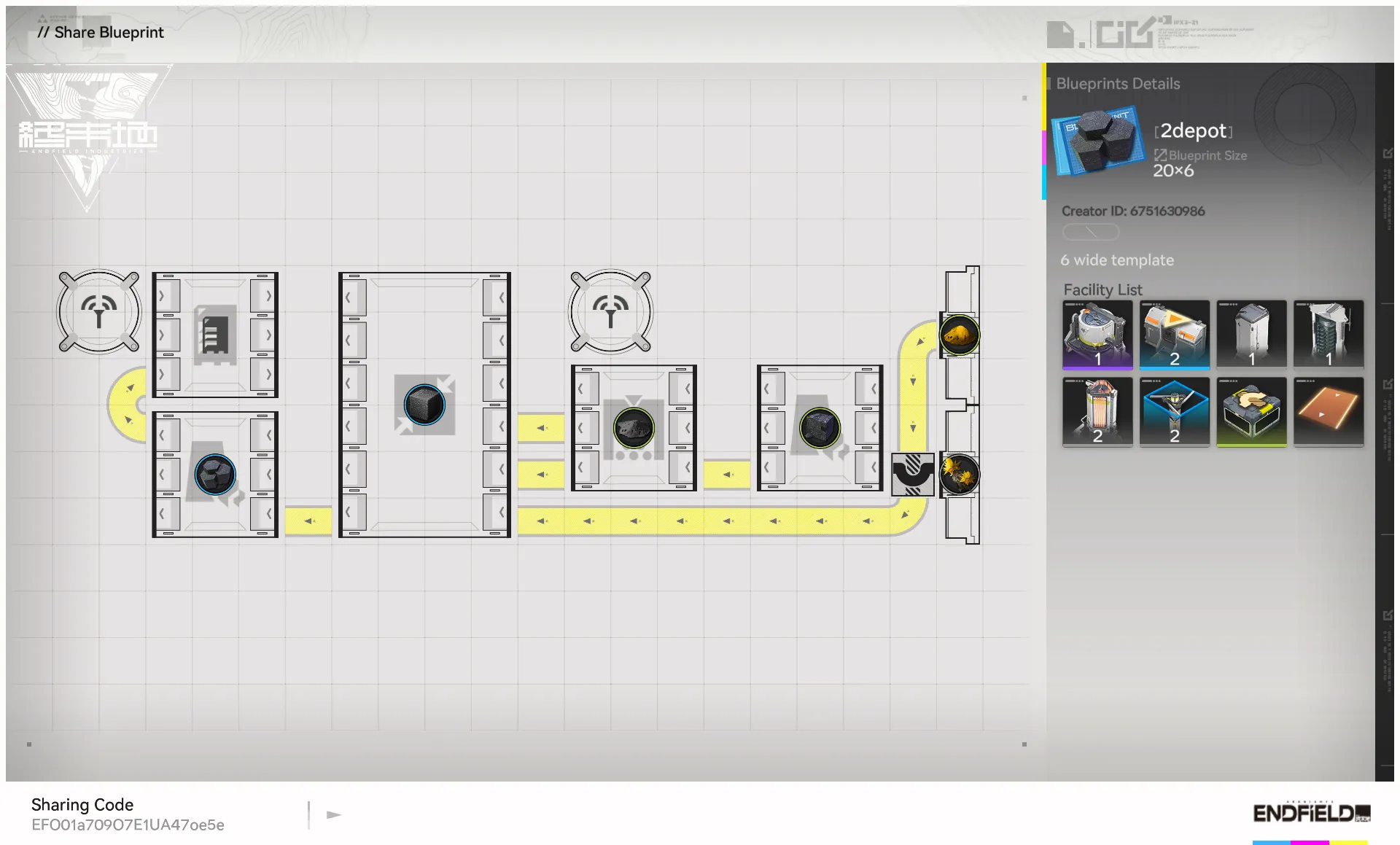
Task: Select the gold ore depot output icon
Action: tap(959, 335)
